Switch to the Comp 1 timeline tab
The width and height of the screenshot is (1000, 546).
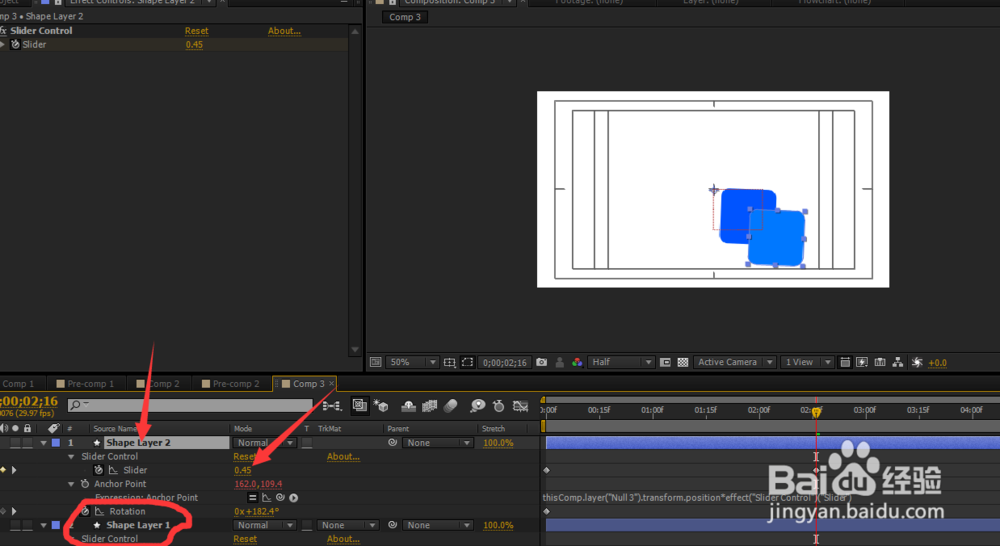point(17,384)
